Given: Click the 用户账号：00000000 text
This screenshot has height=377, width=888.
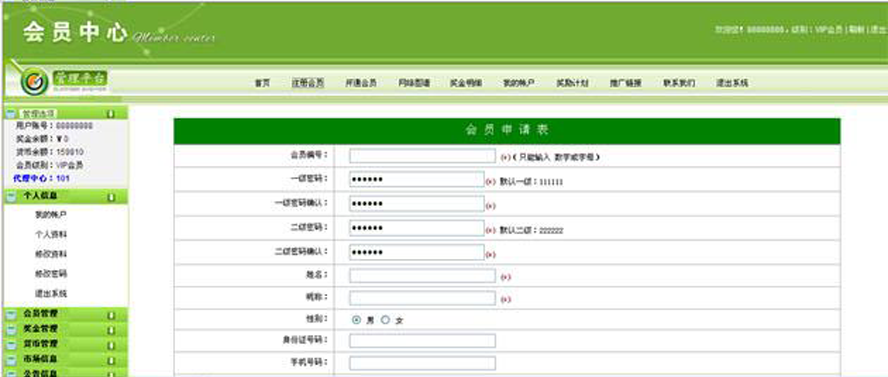Looking at the screenshot, I should (54, 126).
